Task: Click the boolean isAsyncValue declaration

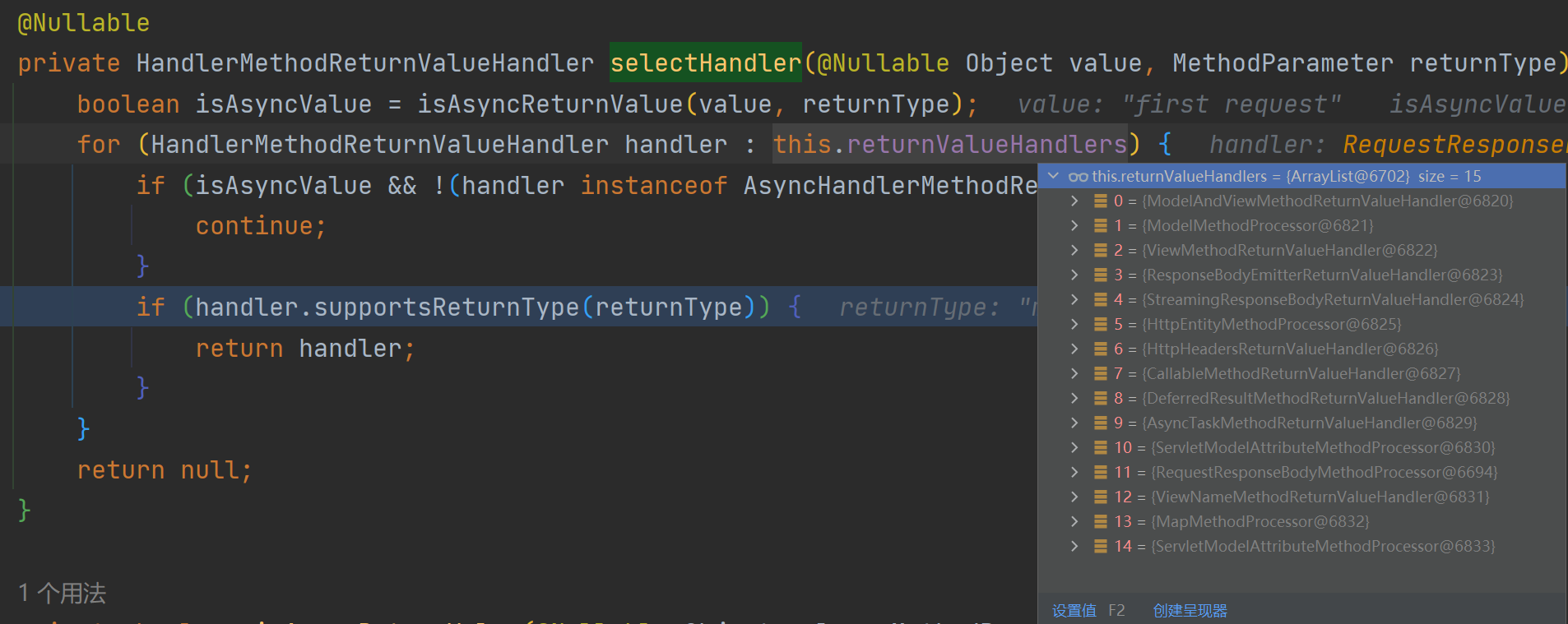Action: pos(224,104)
